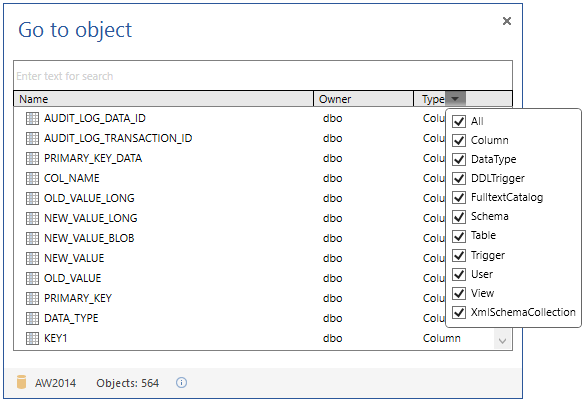Uncheck the Table type checkbox
The width and height of the screenshot is (585, 403).
pyautogui.click(x=459, y=236)
